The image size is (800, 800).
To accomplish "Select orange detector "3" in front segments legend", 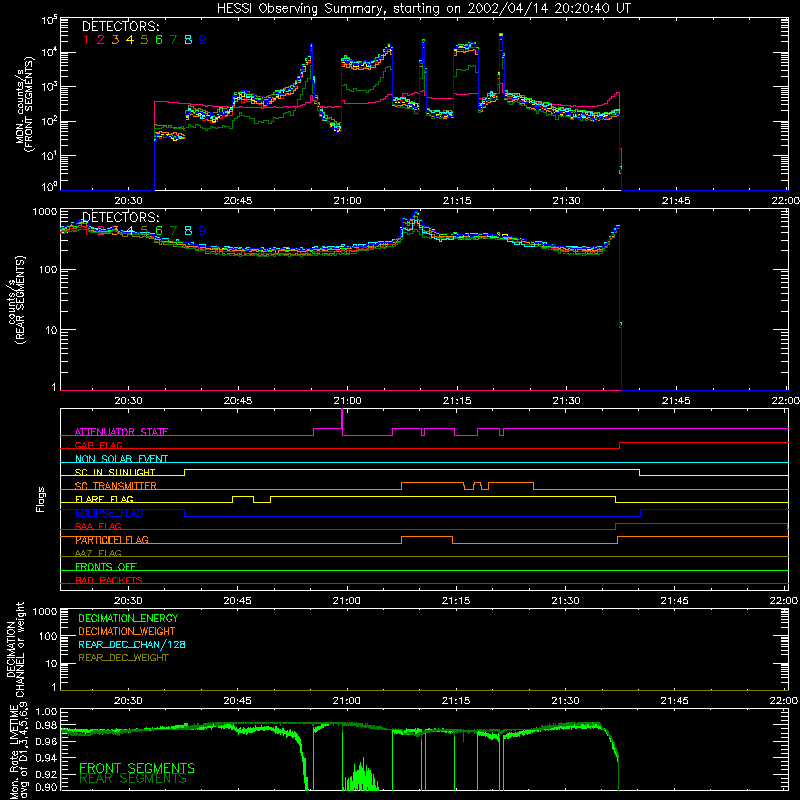I will [x=115, y=40].
